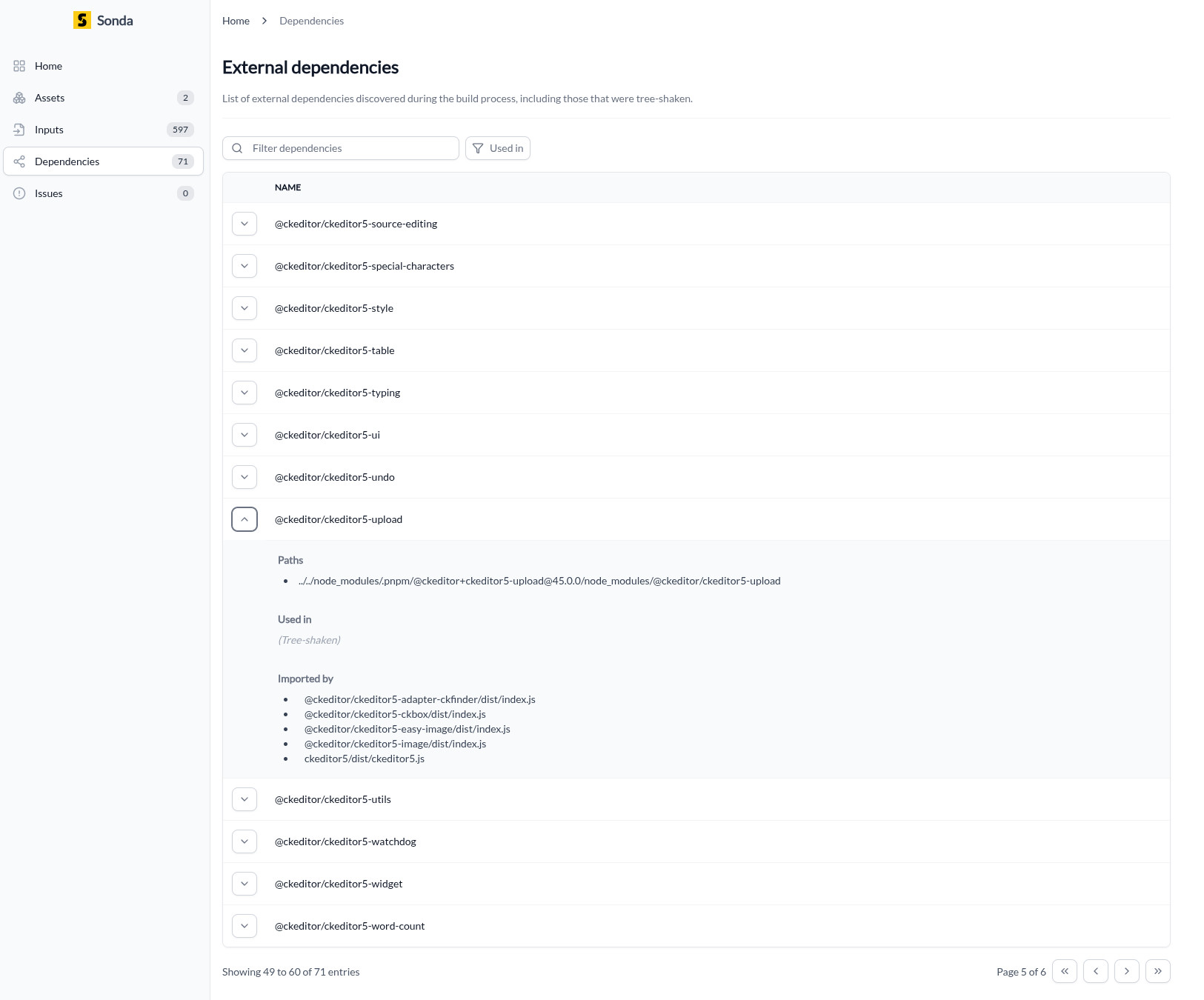Expand the ckeditor5-typing row
This screenshot has height=1000, width=1204.
245,393
